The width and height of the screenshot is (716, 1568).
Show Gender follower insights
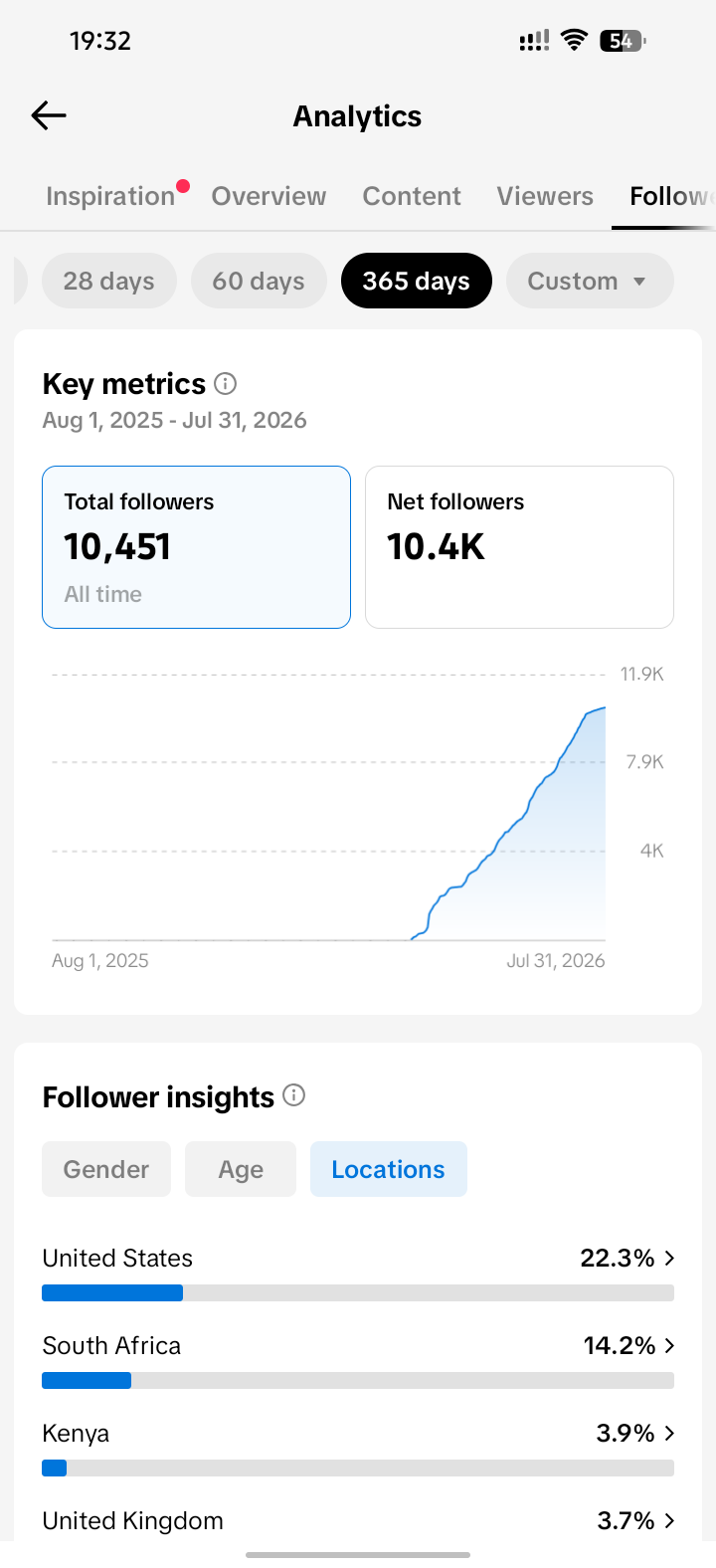(x=106, y=1169)
